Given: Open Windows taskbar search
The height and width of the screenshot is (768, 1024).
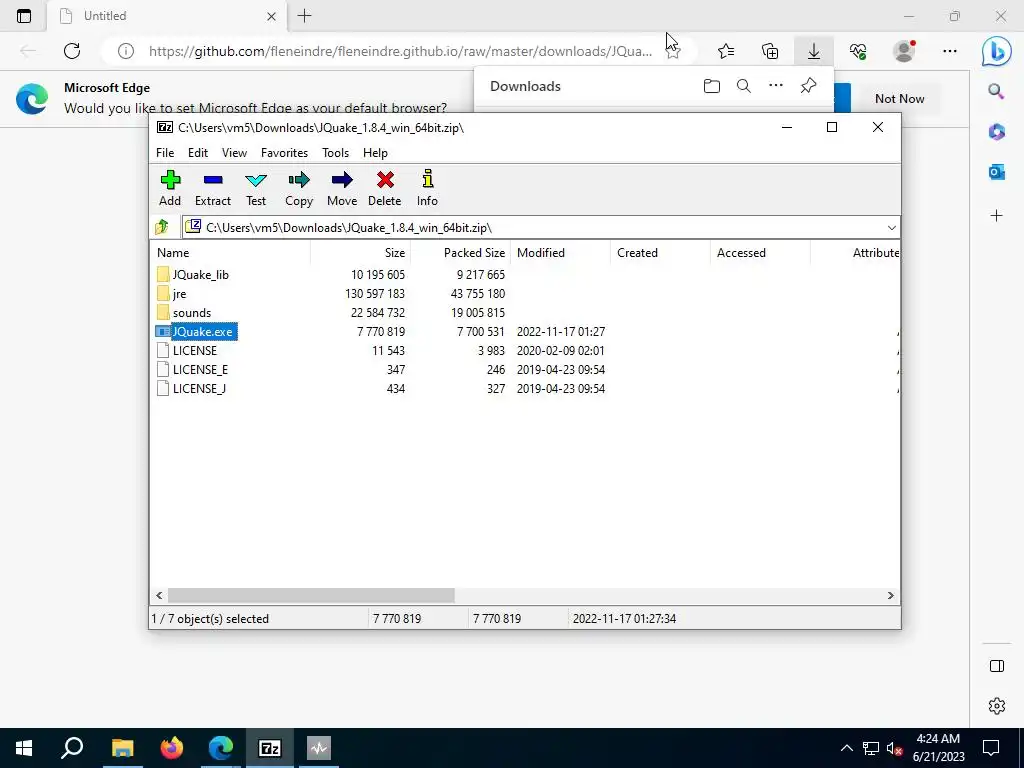Looking at the screenshot, I should (72, 748).
